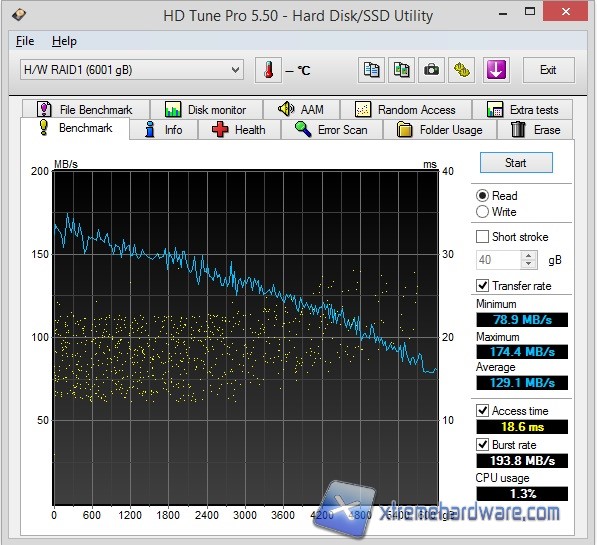Click the copy info to clipboard icon
Viewport: 597px width, 545px height.
(x=371, y=70)
